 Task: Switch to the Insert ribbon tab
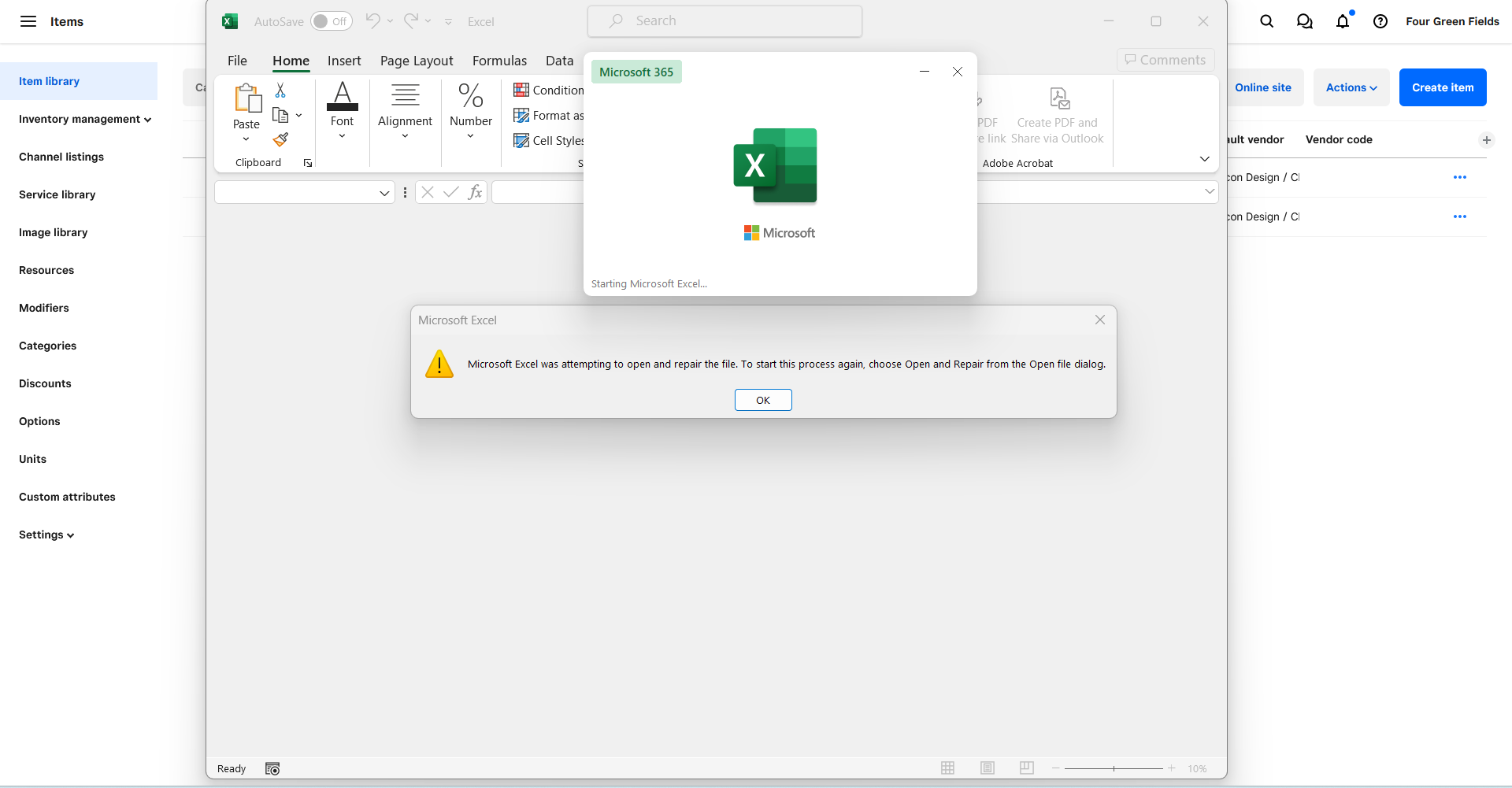pyautogui.click(x=344, y=61)
